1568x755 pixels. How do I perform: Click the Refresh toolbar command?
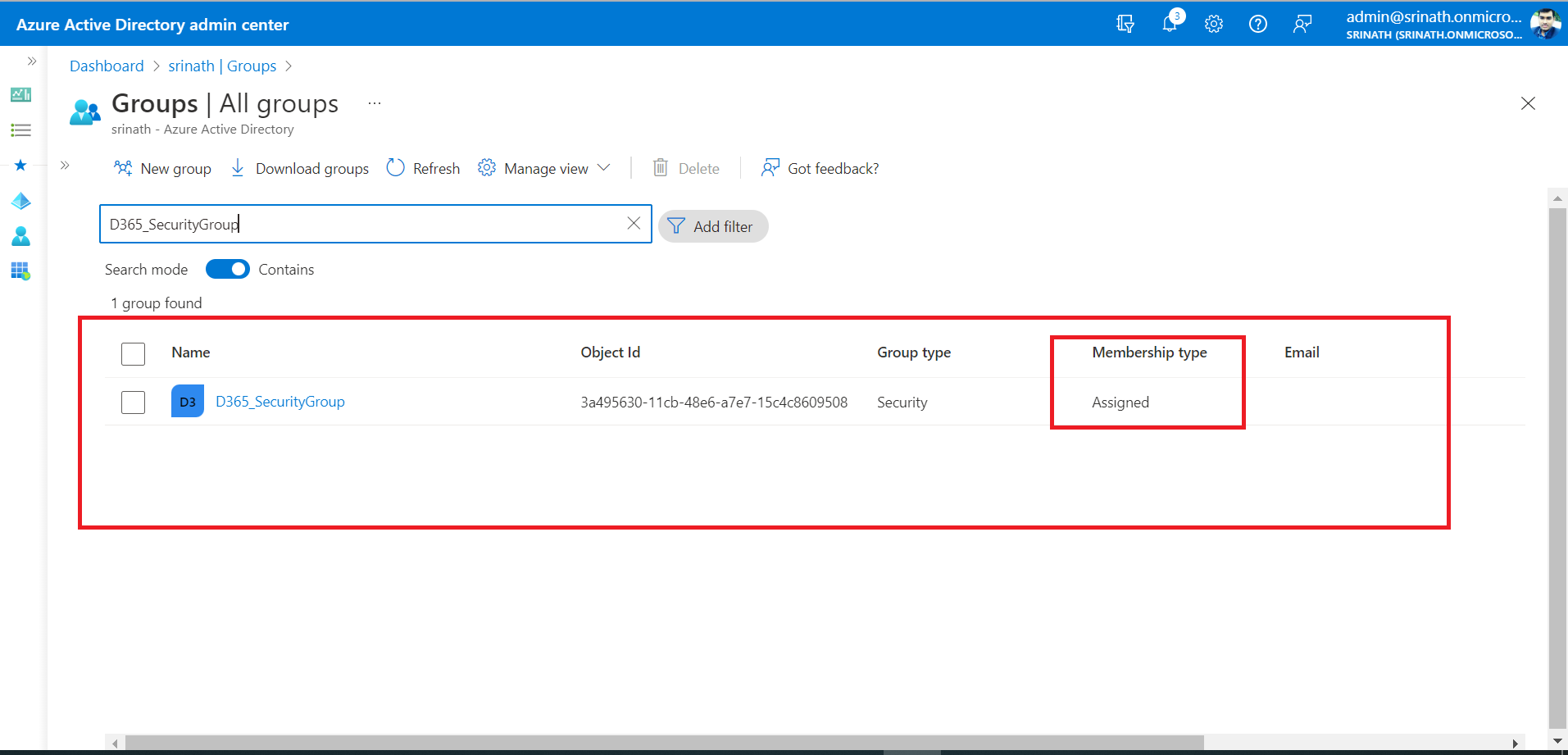pyautogui.click(x=423, y=168)
